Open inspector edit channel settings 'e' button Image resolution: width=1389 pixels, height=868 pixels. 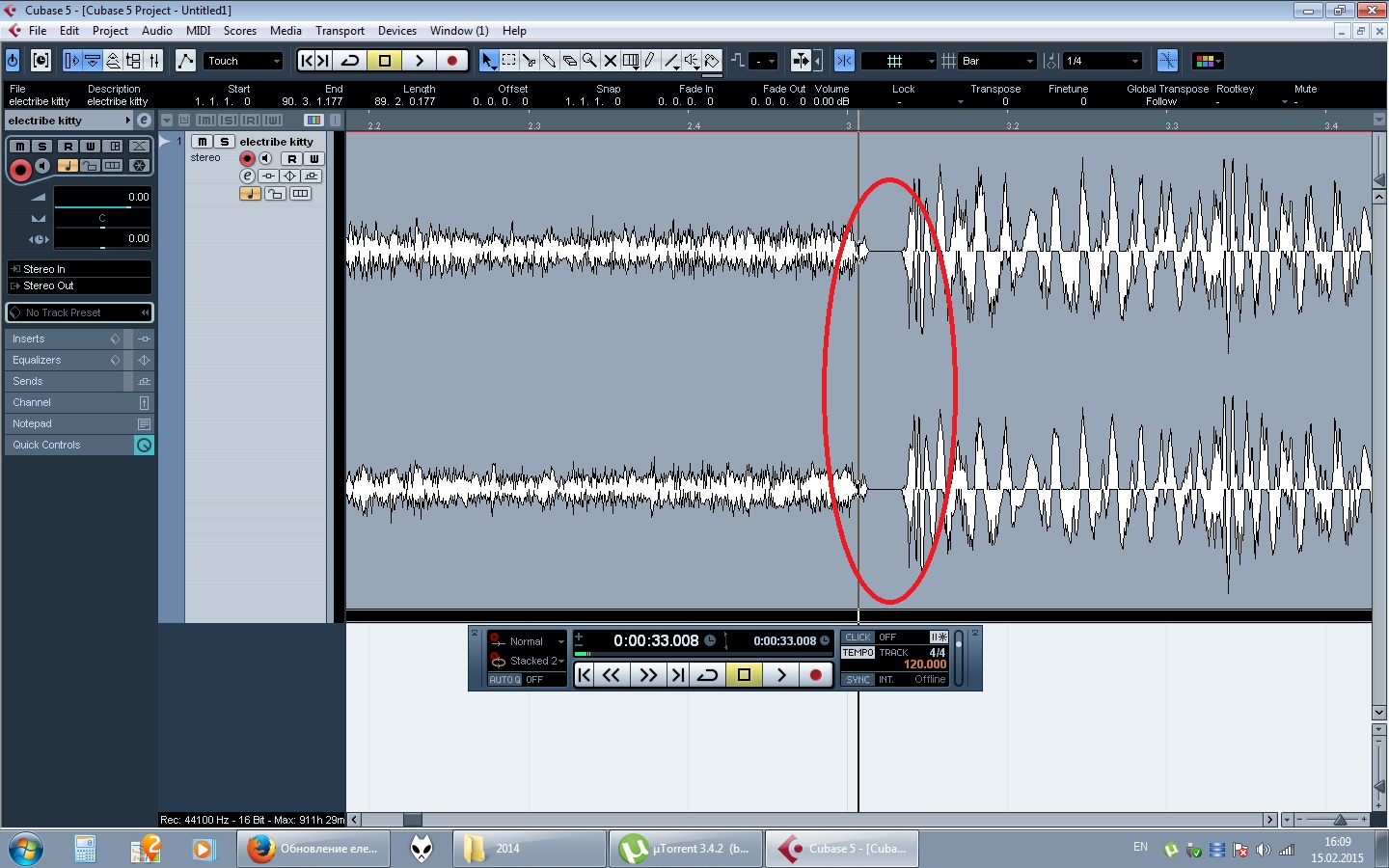coord(144,121)
